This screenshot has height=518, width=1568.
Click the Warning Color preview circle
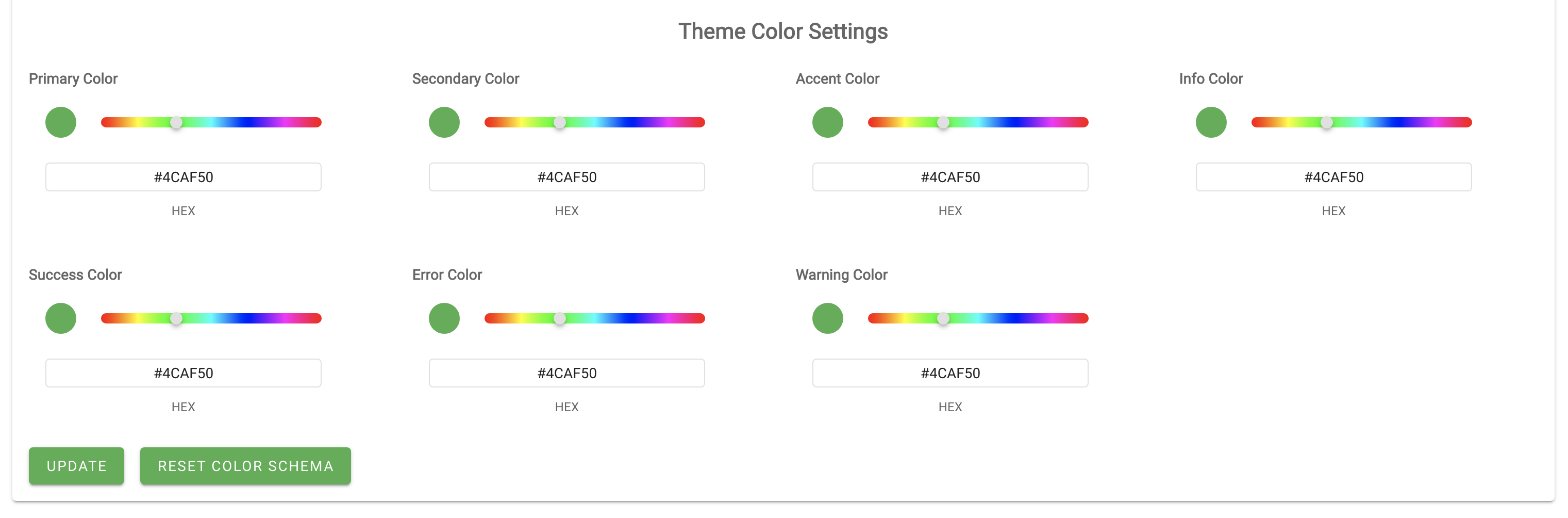pos(828,319)
